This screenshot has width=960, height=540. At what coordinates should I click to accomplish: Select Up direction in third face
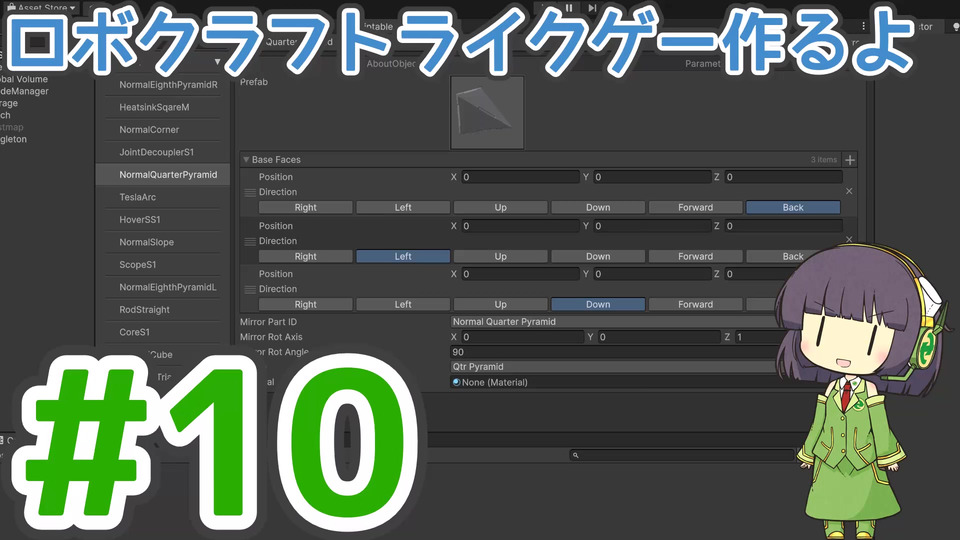(x=500, y=304)
